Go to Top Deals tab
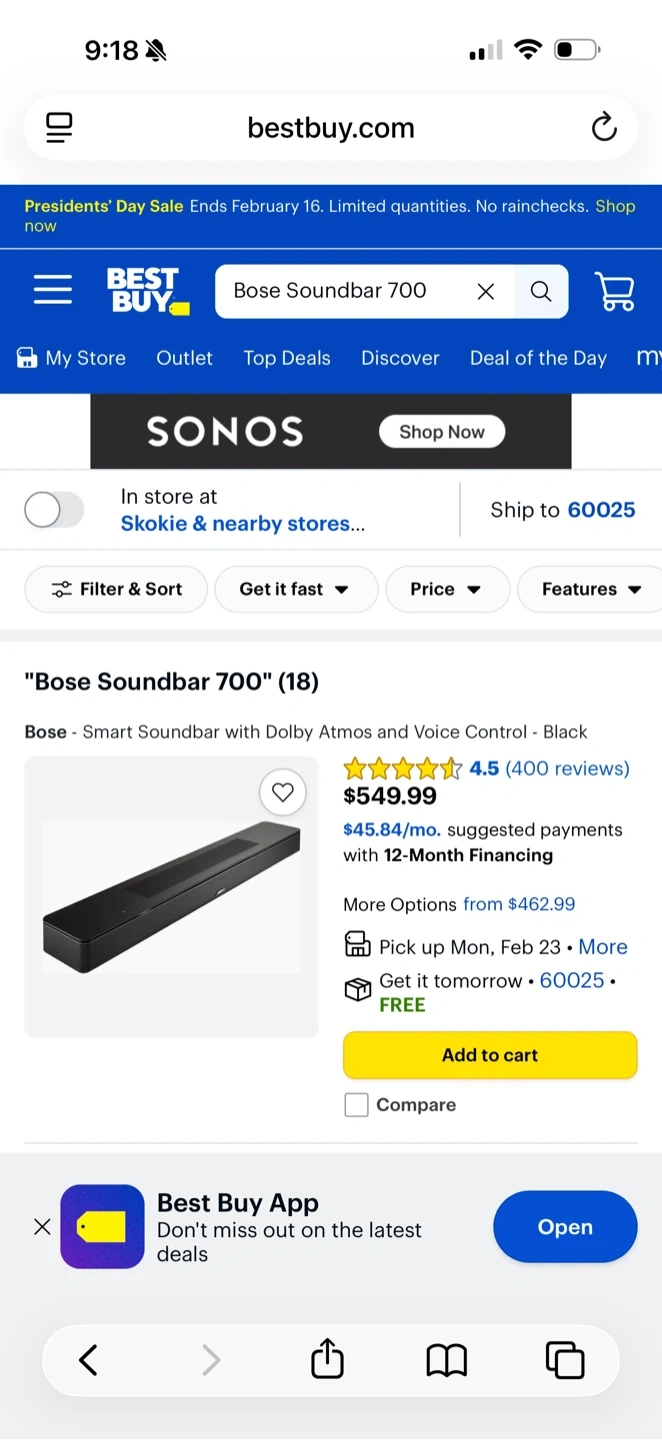 pos(287,358)
